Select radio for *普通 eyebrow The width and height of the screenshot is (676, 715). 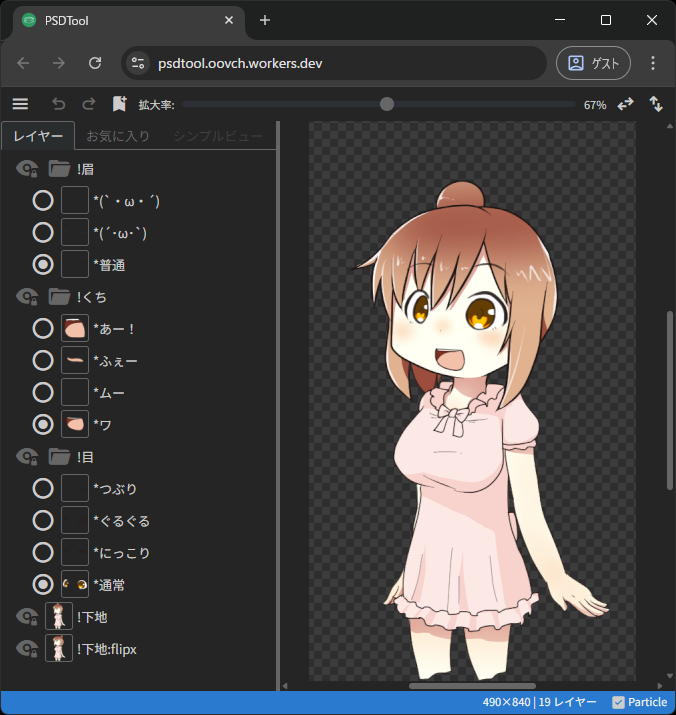pyautogui.click(x=43, y=264)
